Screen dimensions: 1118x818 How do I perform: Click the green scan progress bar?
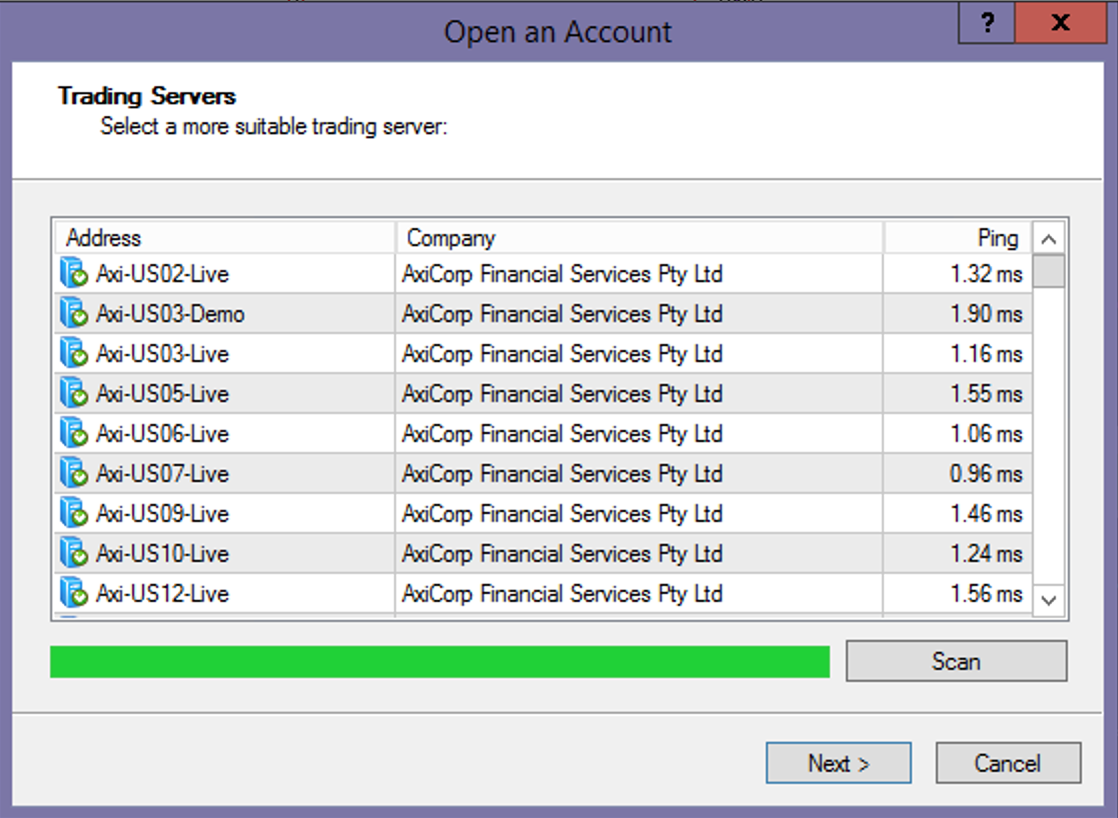click(x=440, y=661)
